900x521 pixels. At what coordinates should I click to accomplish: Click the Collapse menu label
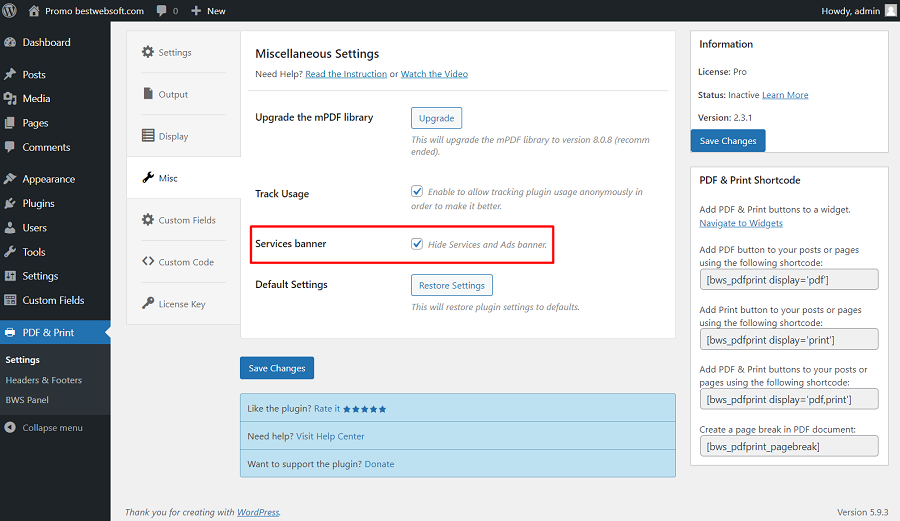coord(52,428)
